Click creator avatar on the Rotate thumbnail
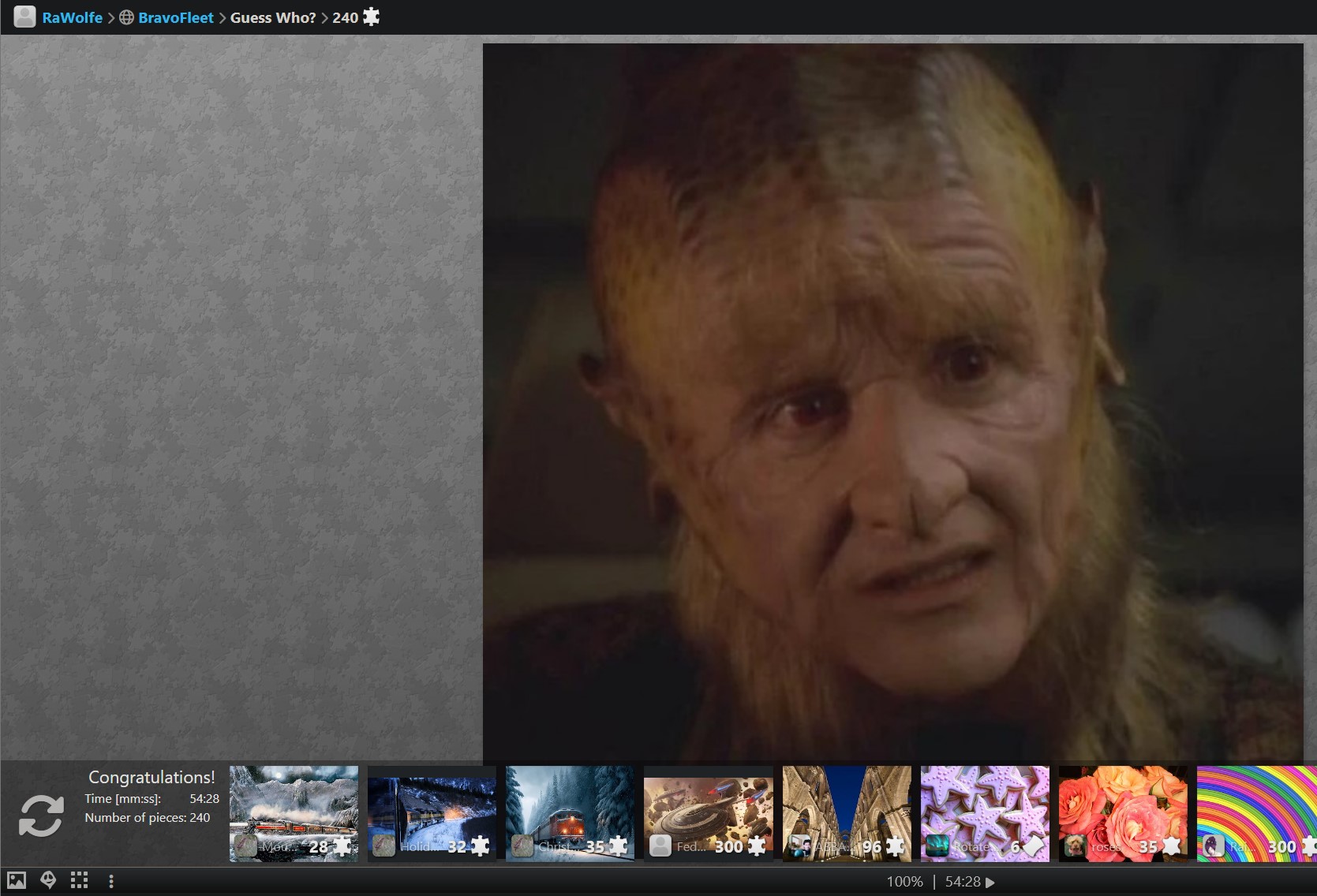The width and height of the screenshot is (1317, 896). [x=937, y=846]
